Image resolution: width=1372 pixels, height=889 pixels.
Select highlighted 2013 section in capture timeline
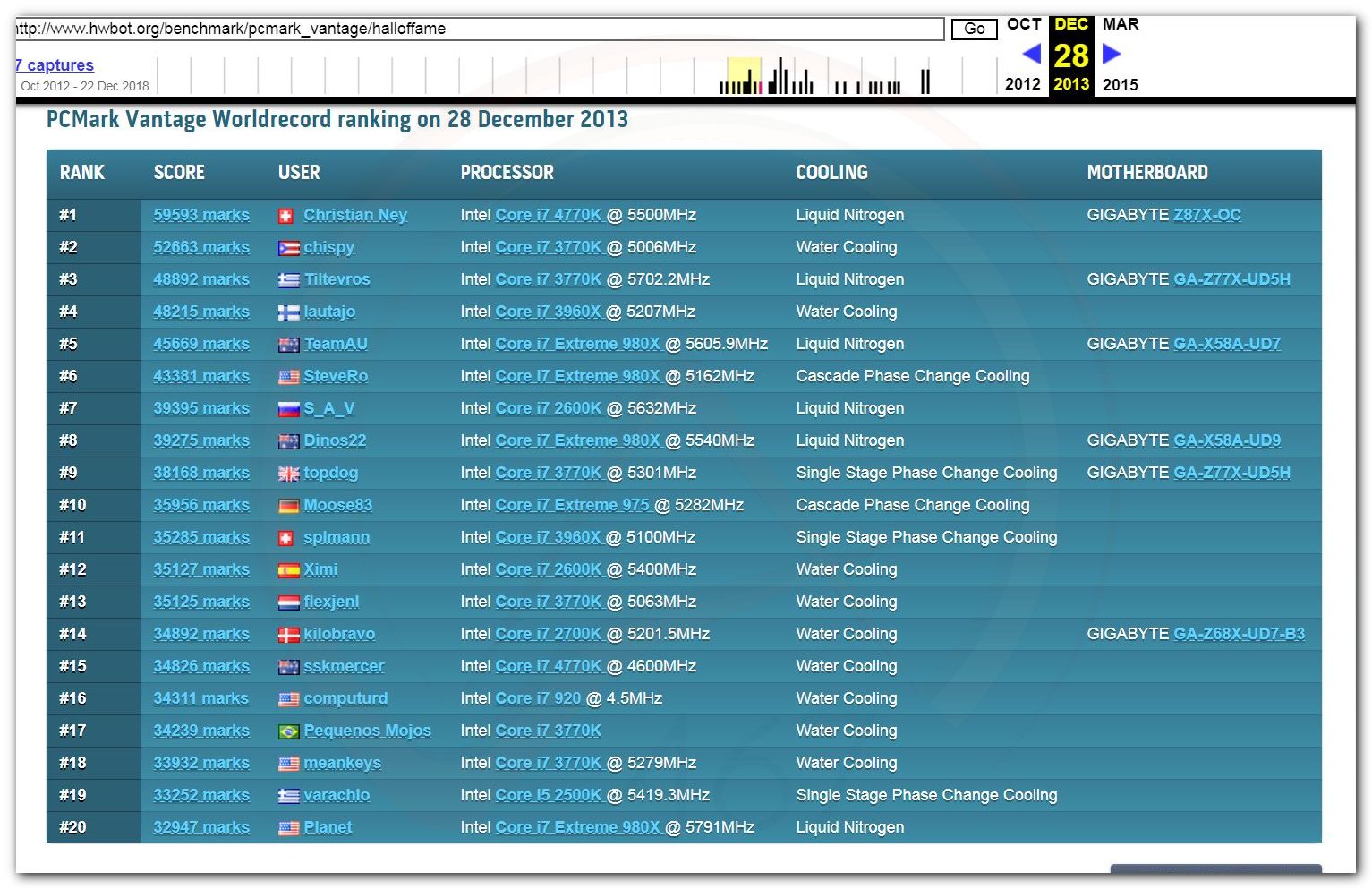[743, 76]
